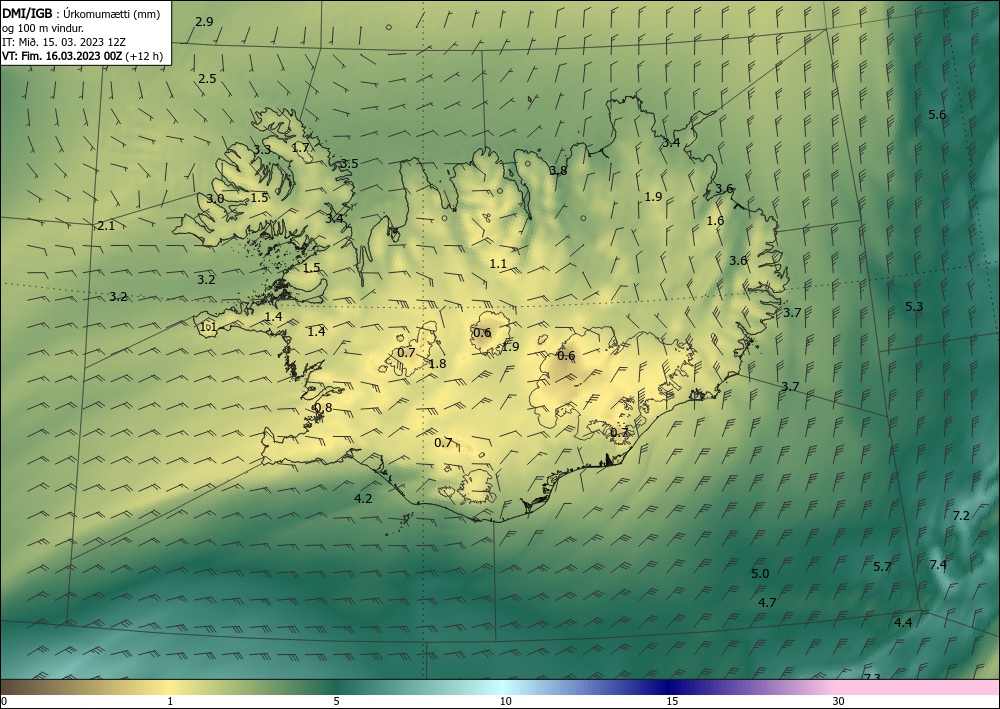
Task: Click the 2.1 value west of Iceland
Action: coord(106,226)
